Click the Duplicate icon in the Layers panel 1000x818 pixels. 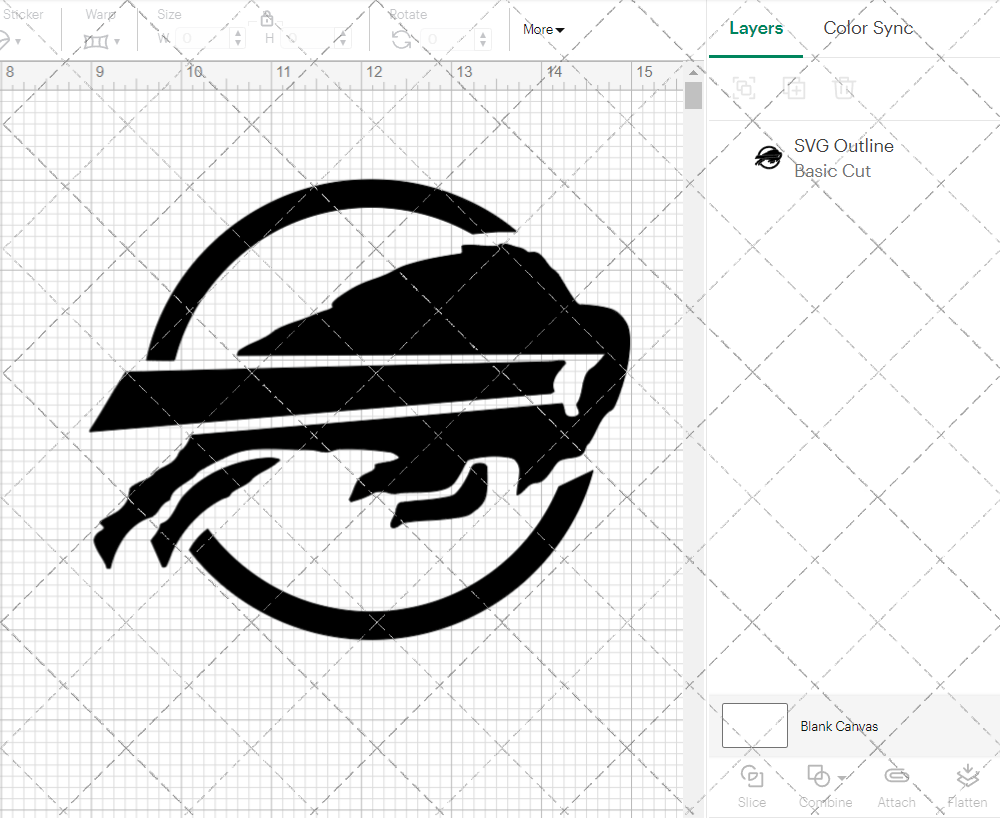795,88
